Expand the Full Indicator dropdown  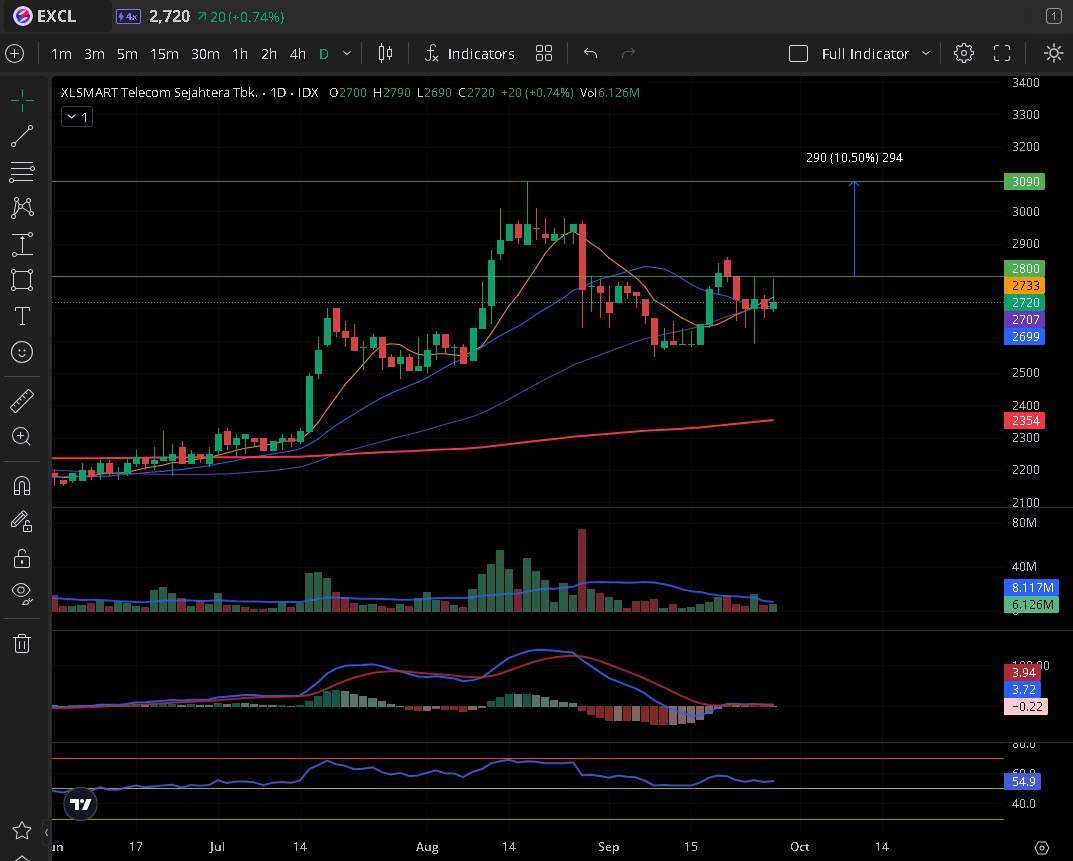pyautogui.click(x=926, y=53)
